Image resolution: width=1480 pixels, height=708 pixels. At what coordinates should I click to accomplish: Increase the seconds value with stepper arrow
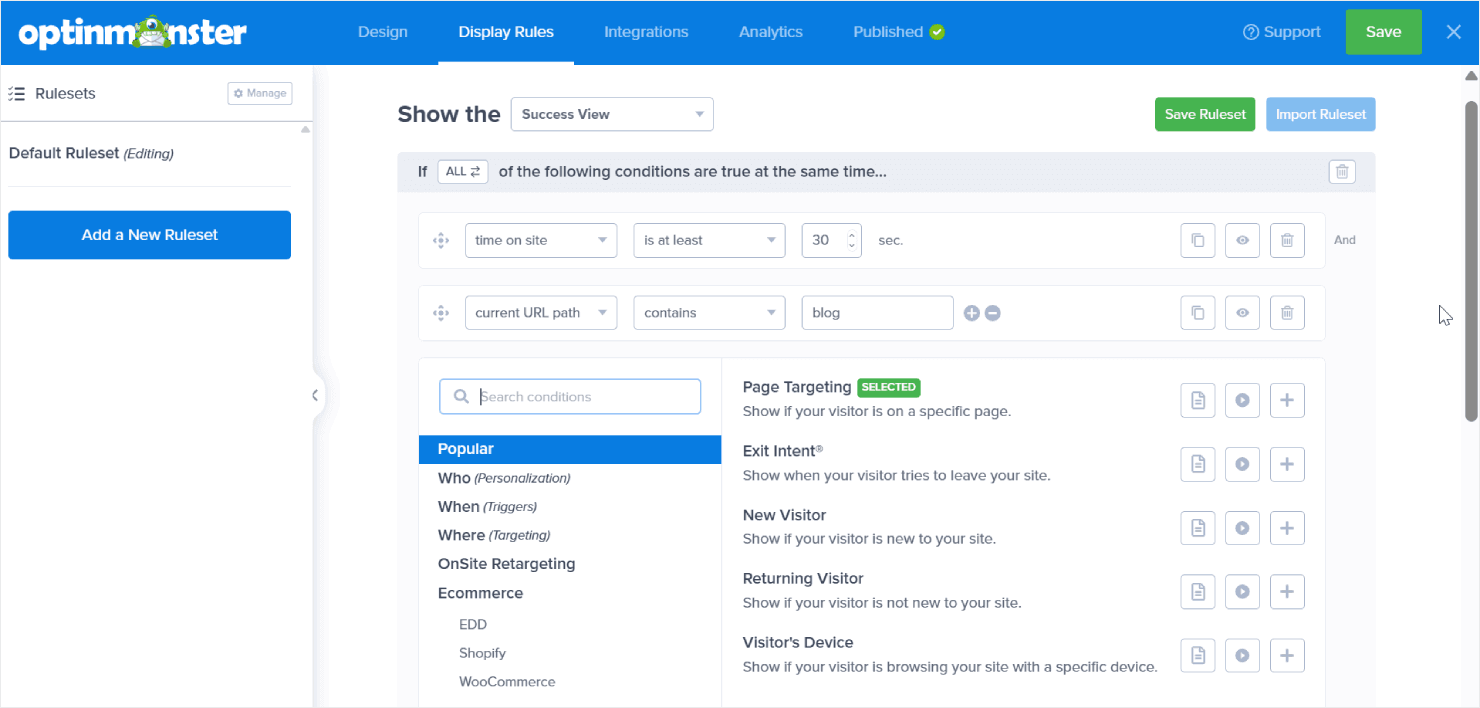(852, 235)
